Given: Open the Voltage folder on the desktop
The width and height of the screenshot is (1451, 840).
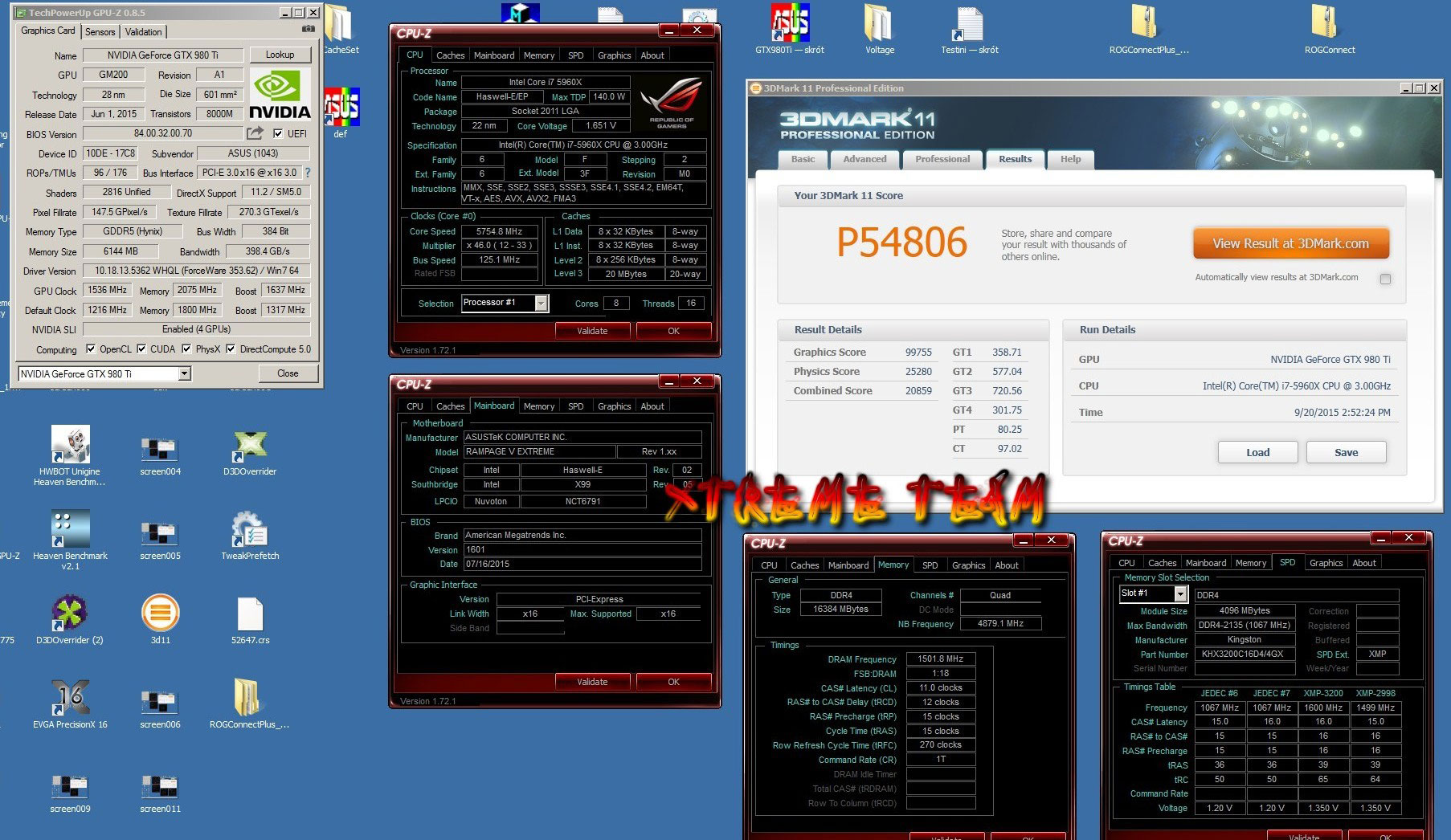Looking at the screenshot, I should pyautogui.click(x=879, y=26).
